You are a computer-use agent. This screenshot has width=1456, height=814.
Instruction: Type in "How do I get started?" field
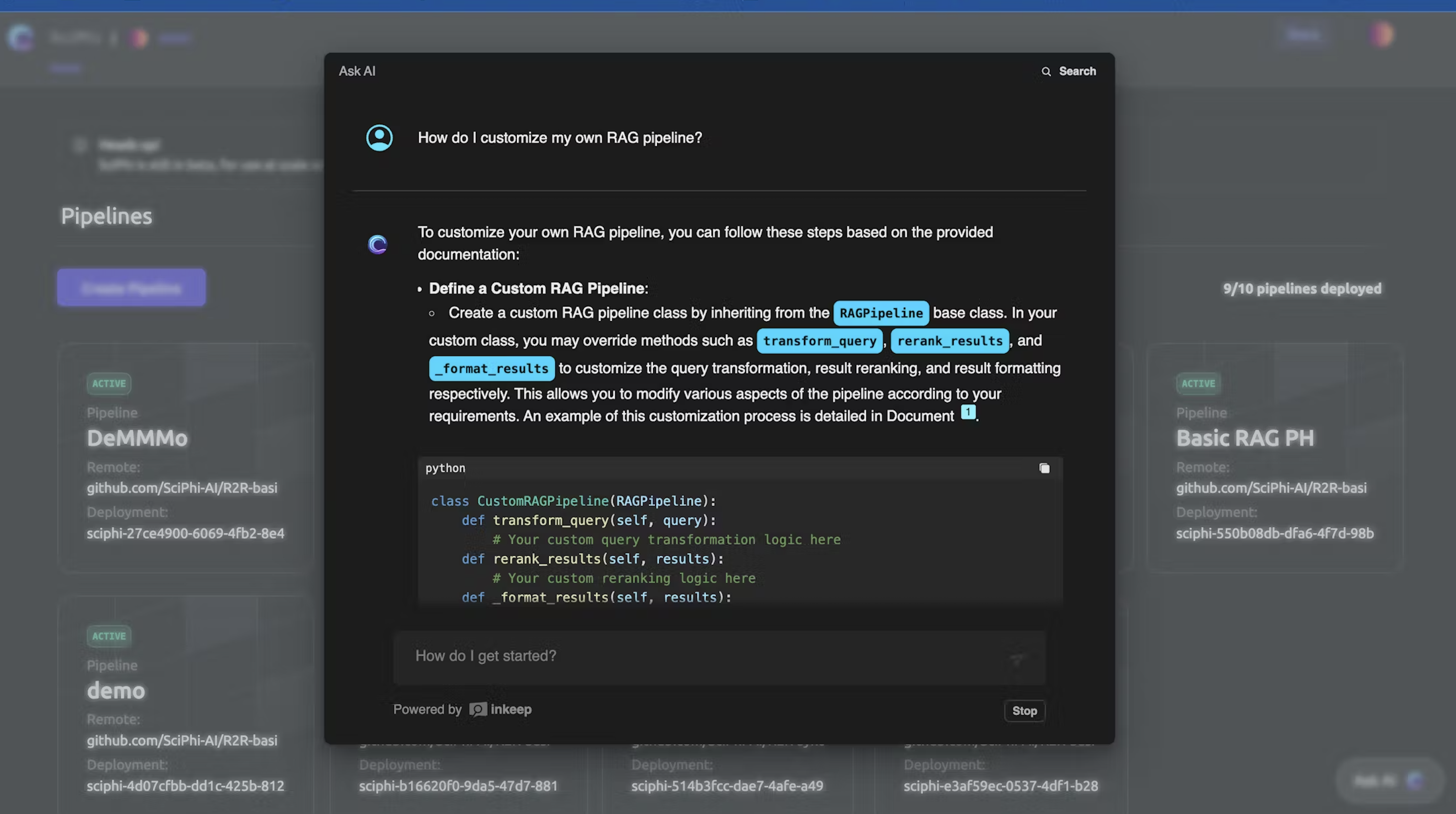pos(701,656)
